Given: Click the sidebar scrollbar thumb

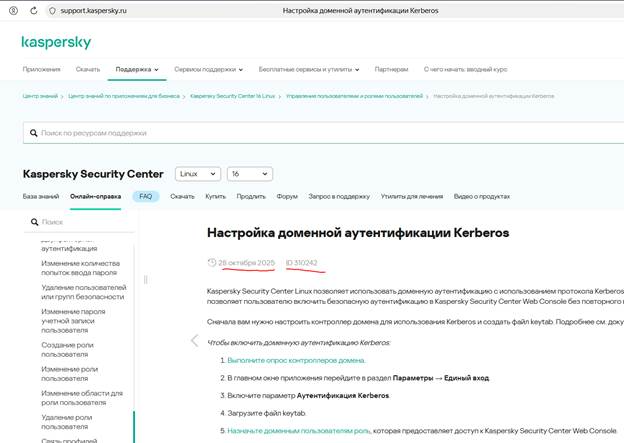Looking at the screenshot, I should (134, 427).
